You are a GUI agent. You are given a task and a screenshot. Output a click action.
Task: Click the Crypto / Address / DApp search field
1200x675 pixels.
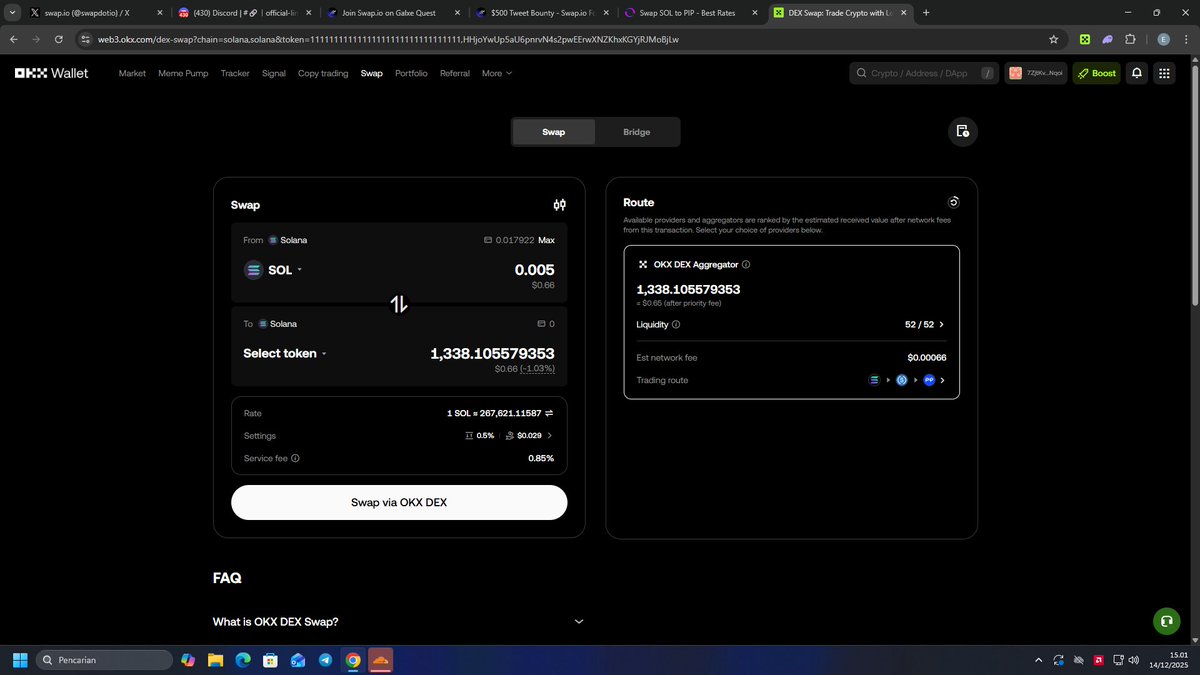pyautogui.click(x=925, y=73)
